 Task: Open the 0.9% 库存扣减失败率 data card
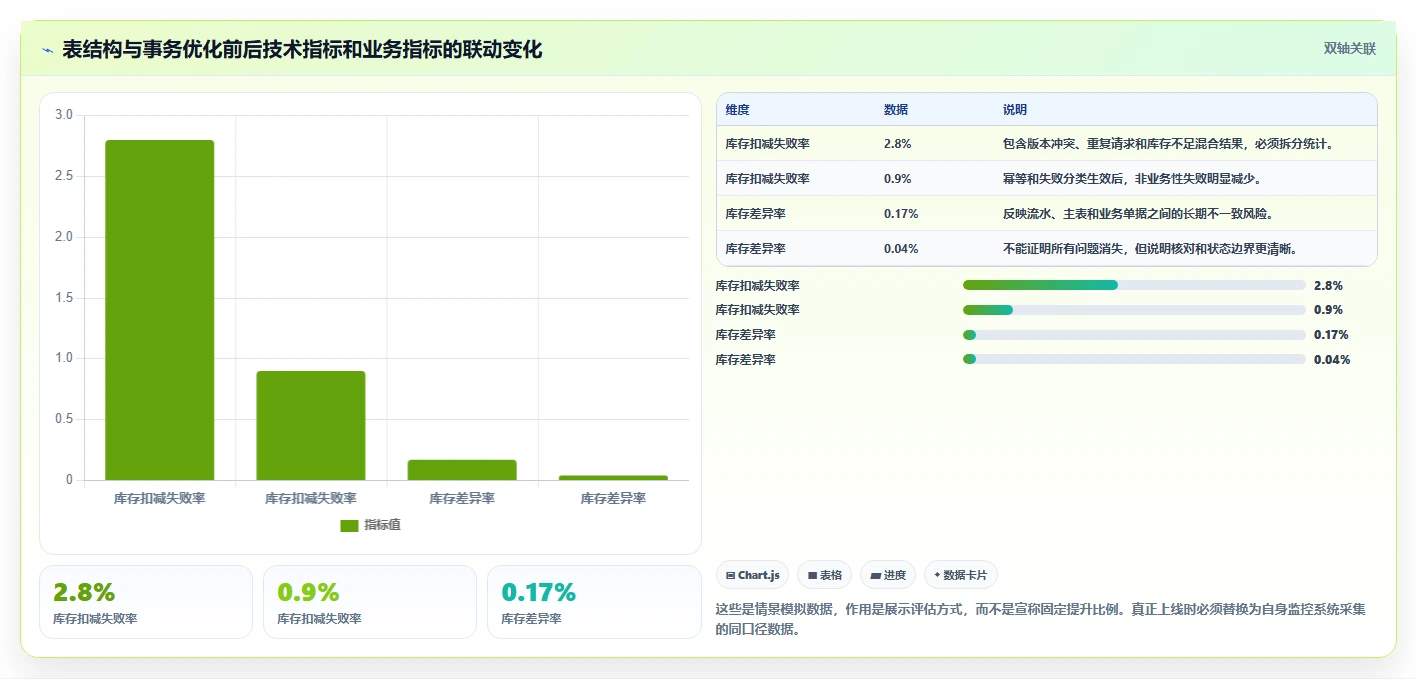[x=370, y=602]
